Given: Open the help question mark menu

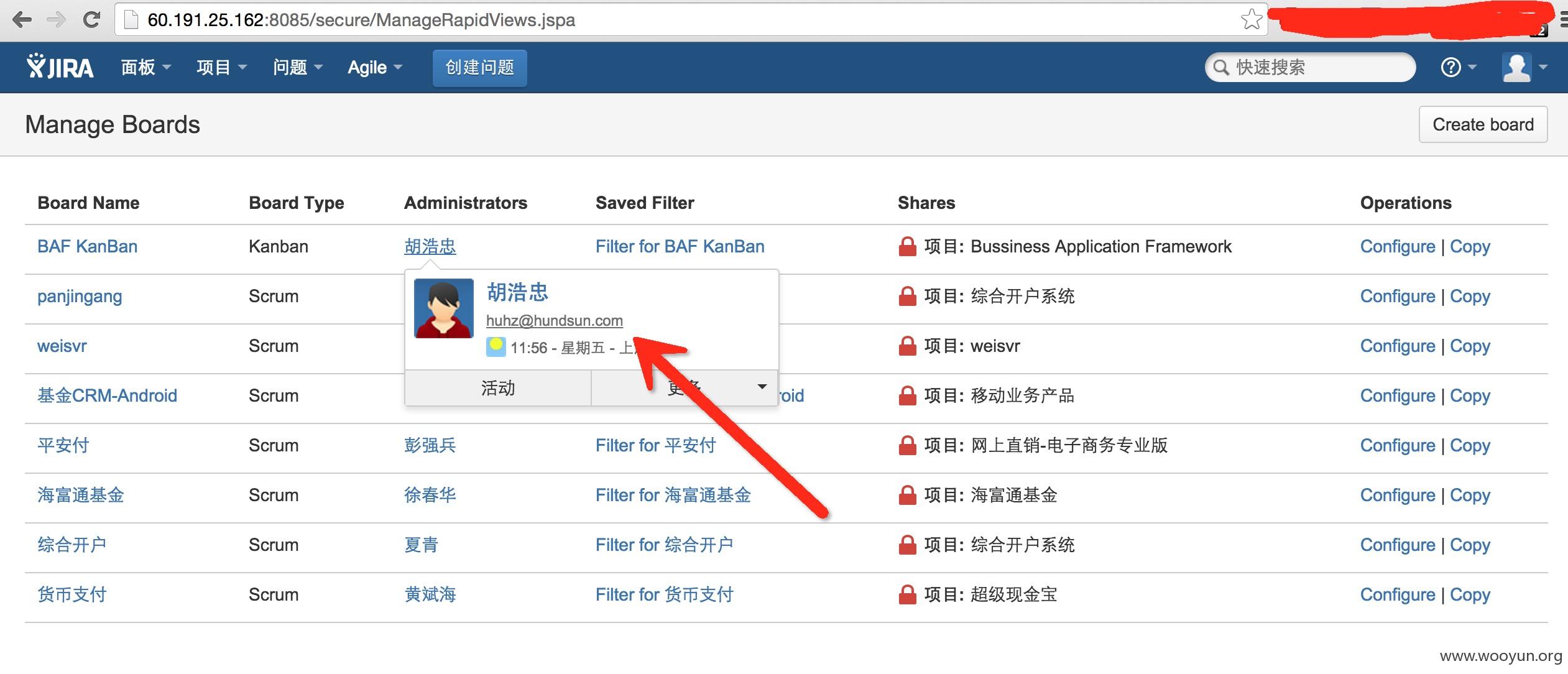Looking at the screenshot, I should 1458,67.
